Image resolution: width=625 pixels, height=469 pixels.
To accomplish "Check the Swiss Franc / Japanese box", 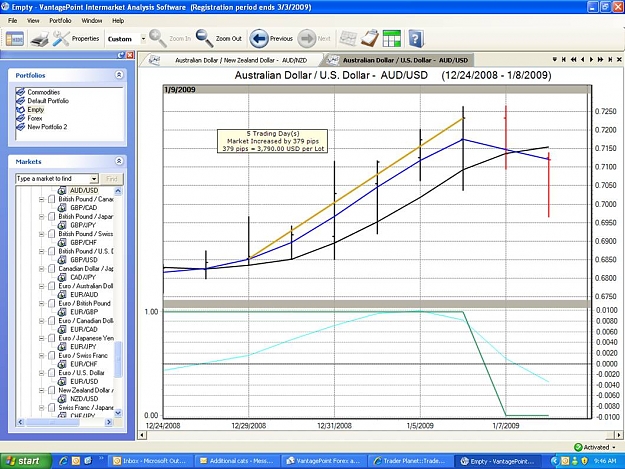I will pos(51,408).
